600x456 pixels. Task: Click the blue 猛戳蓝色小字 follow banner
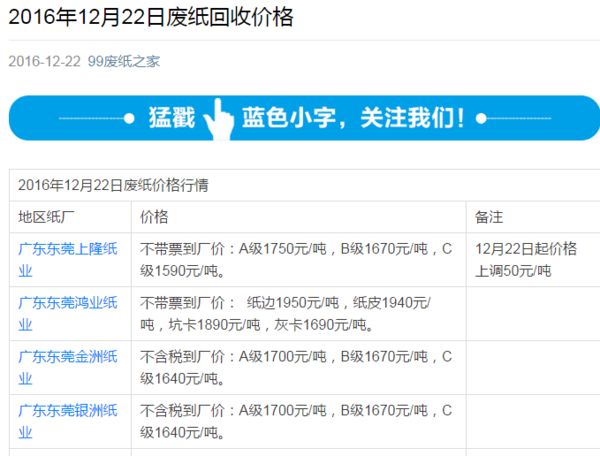304,118
